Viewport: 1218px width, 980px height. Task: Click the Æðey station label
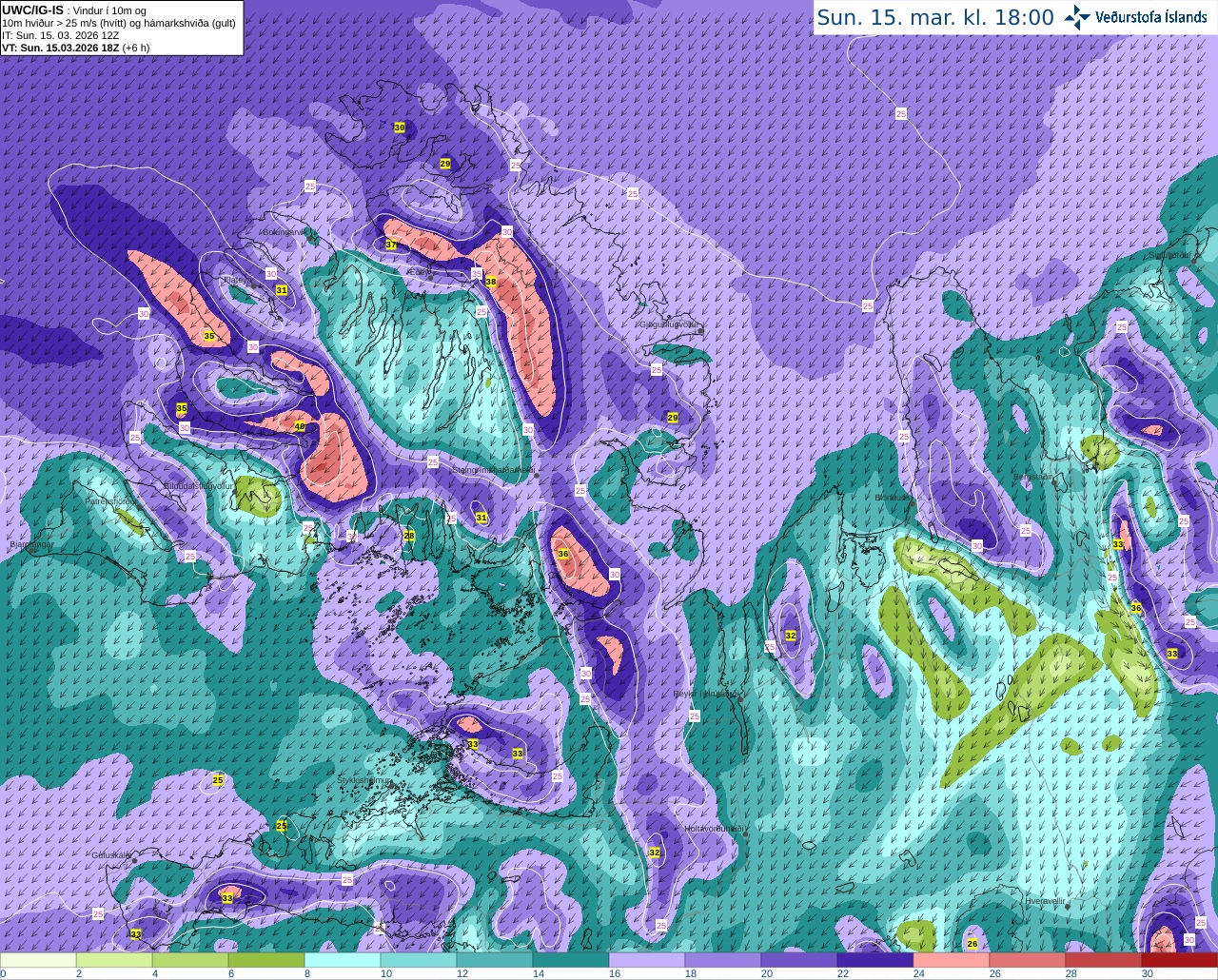[x=419, y=272]
